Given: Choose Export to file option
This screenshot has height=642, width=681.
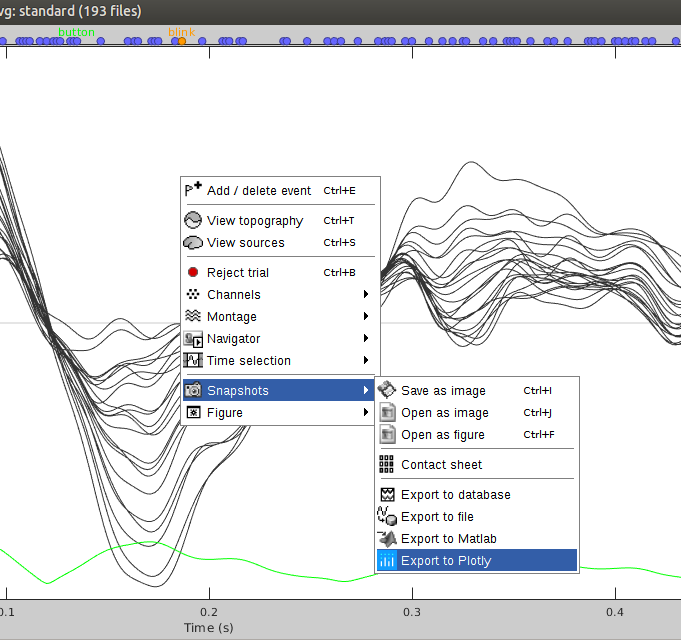Looking at the screenshot, I should coord(437,517).
